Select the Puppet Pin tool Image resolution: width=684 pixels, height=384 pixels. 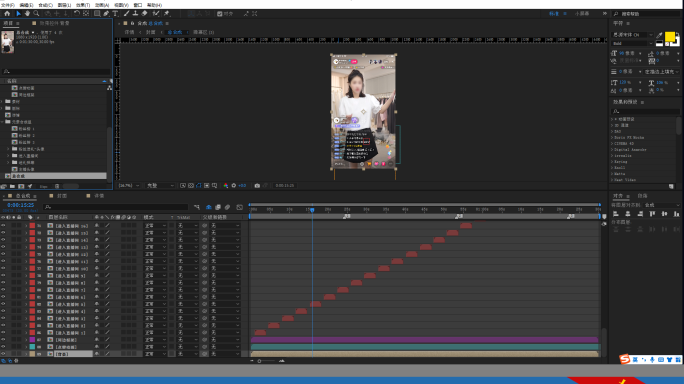[166, 14]
